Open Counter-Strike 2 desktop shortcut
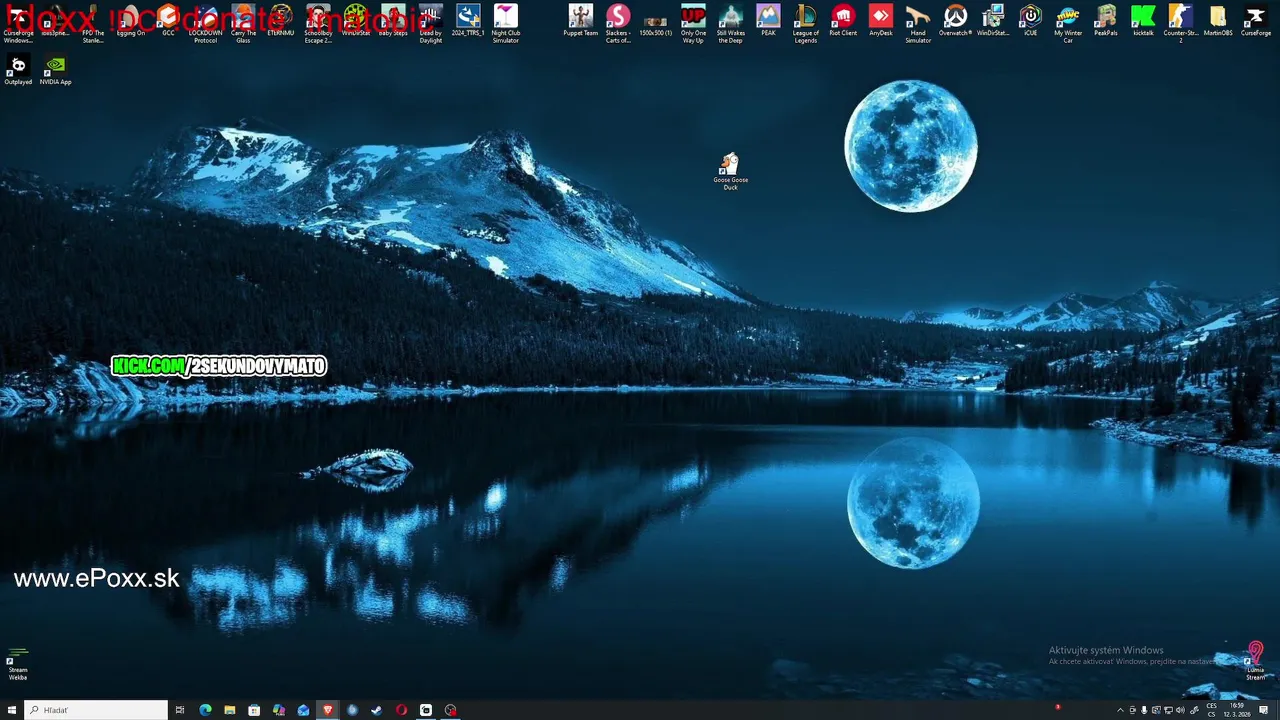 pos(1180,24)
